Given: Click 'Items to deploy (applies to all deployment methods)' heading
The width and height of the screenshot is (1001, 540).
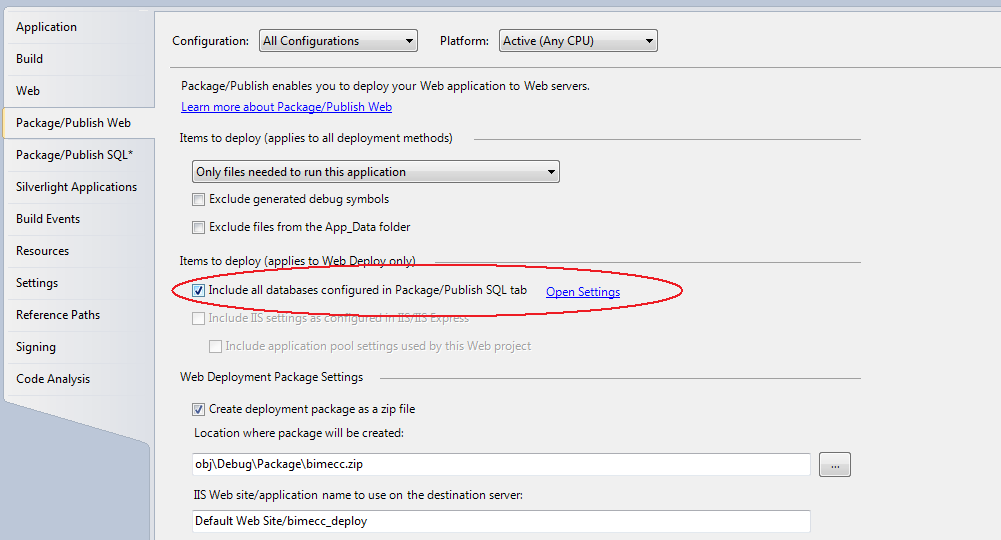Looking at the screenshot, I should coord(316,138).
